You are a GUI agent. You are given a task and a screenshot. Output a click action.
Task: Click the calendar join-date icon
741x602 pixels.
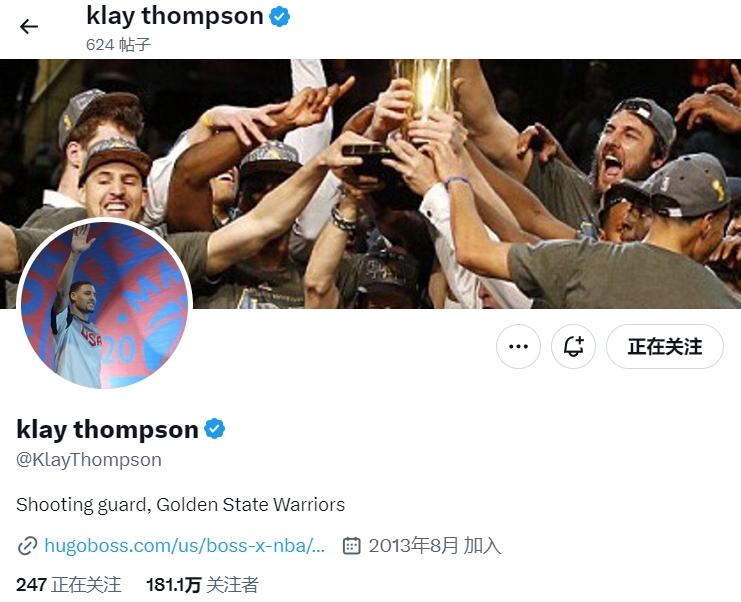point(352,546)
